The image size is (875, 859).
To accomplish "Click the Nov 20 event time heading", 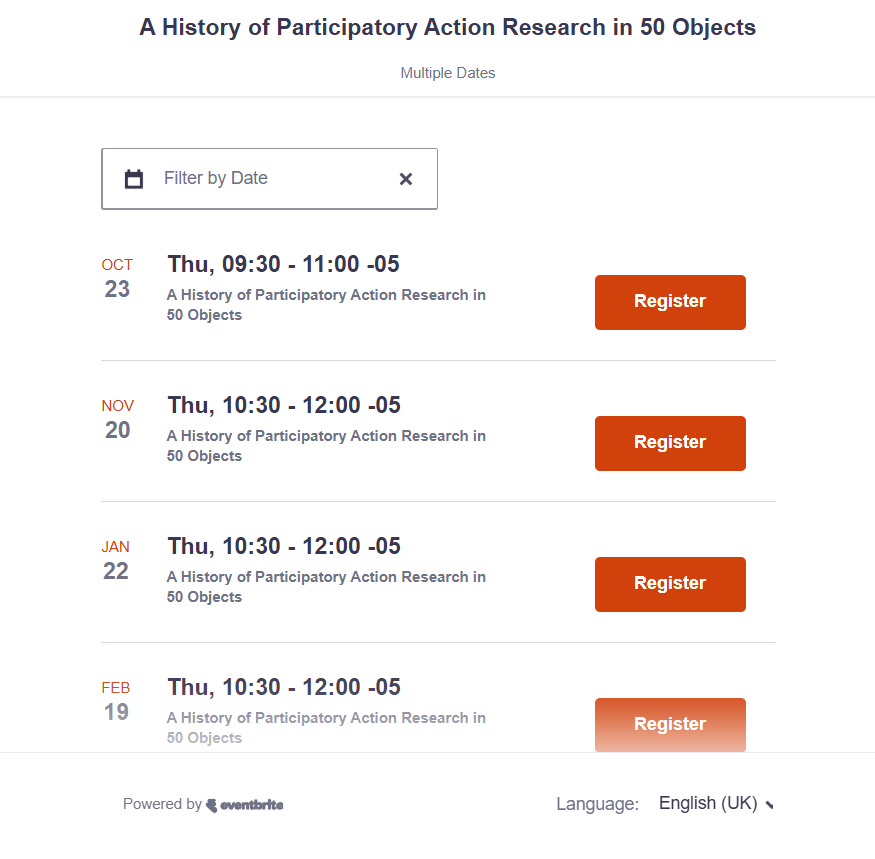I will click(284, 405).
